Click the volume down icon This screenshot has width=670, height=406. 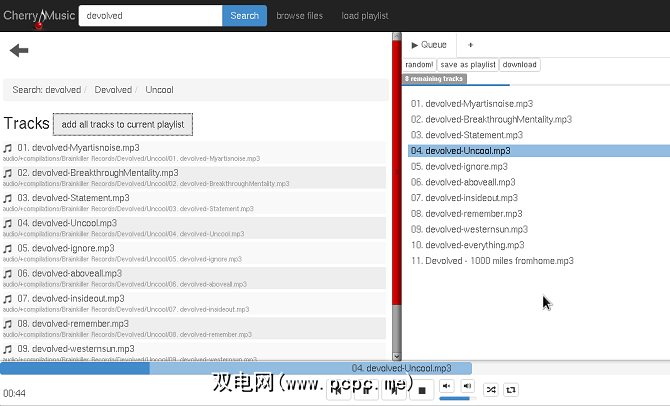[x=445, y=387]
